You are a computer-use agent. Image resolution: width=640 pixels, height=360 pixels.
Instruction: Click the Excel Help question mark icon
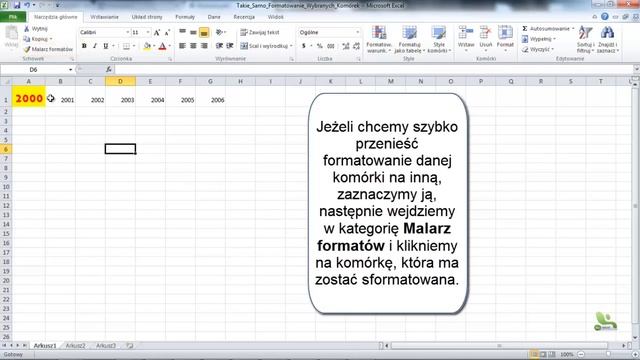coord(605,17)
